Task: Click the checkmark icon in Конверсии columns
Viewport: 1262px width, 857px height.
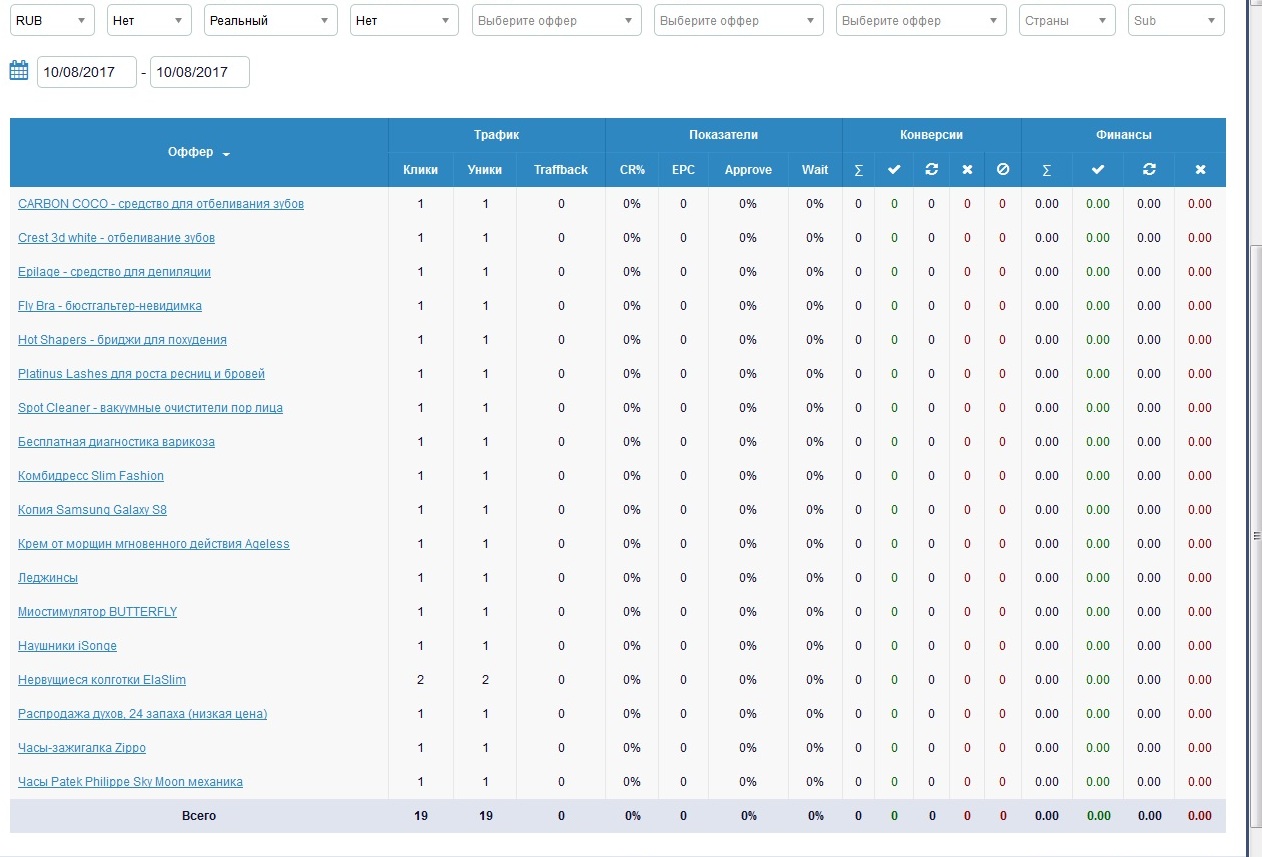Action: coord(894,170)
